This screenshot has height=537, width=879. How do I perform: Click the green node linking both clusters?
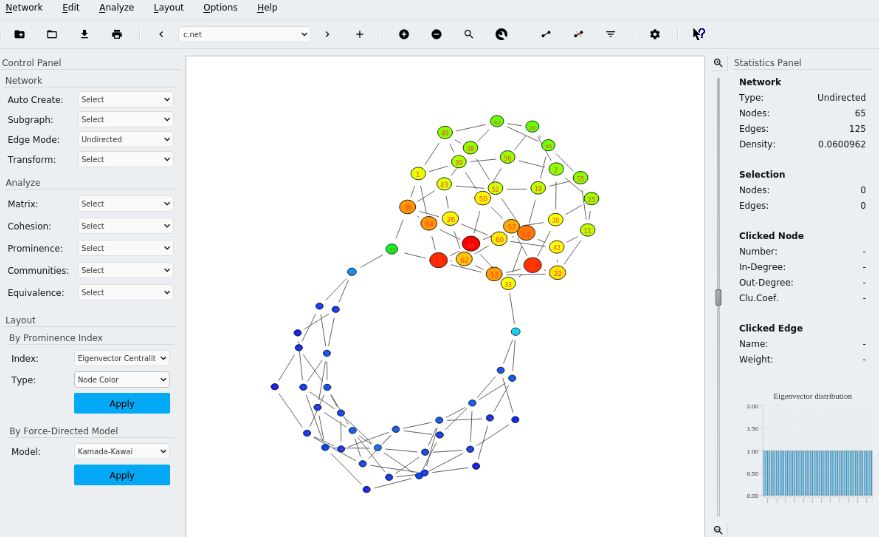(392, 249)
